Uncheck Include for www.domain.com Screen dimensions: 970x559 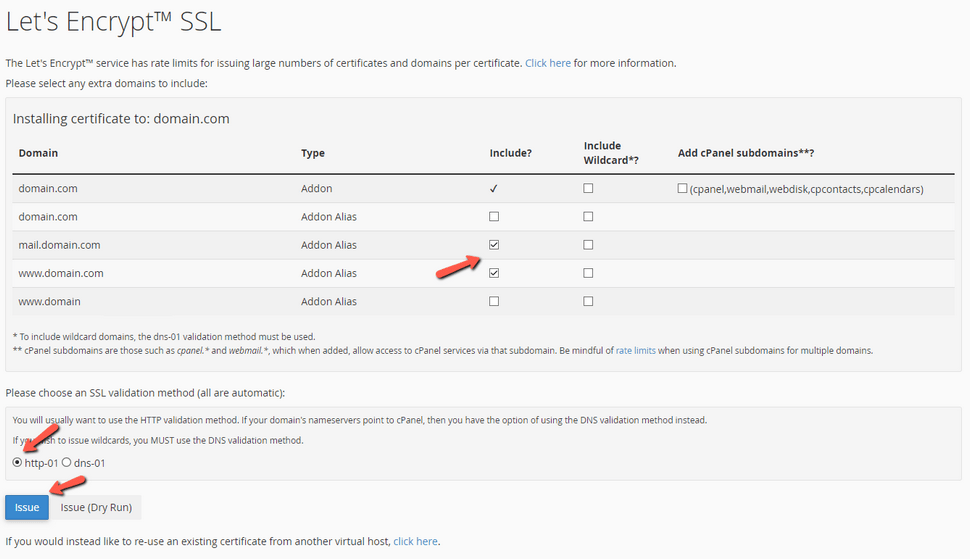click(x=494, y=273)
